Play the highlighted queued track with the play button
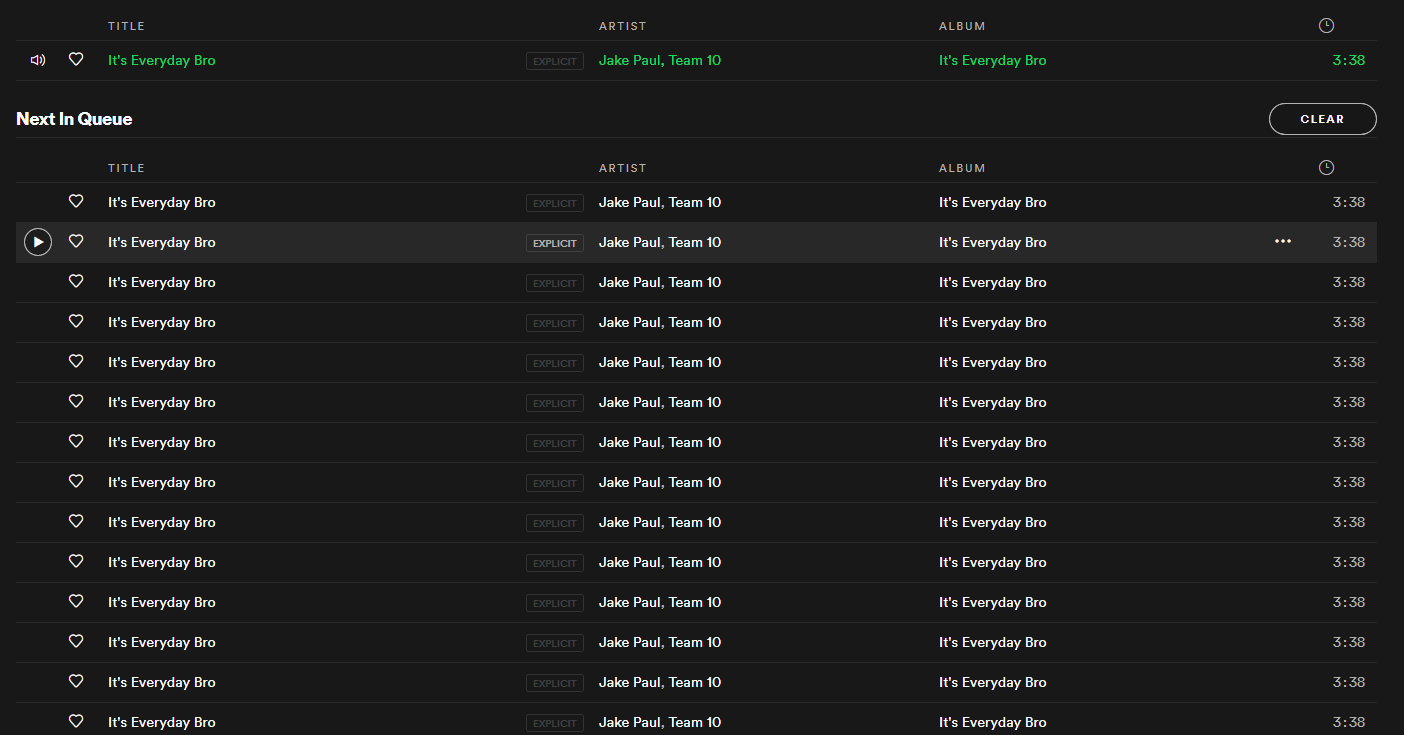 coord(38,242)
